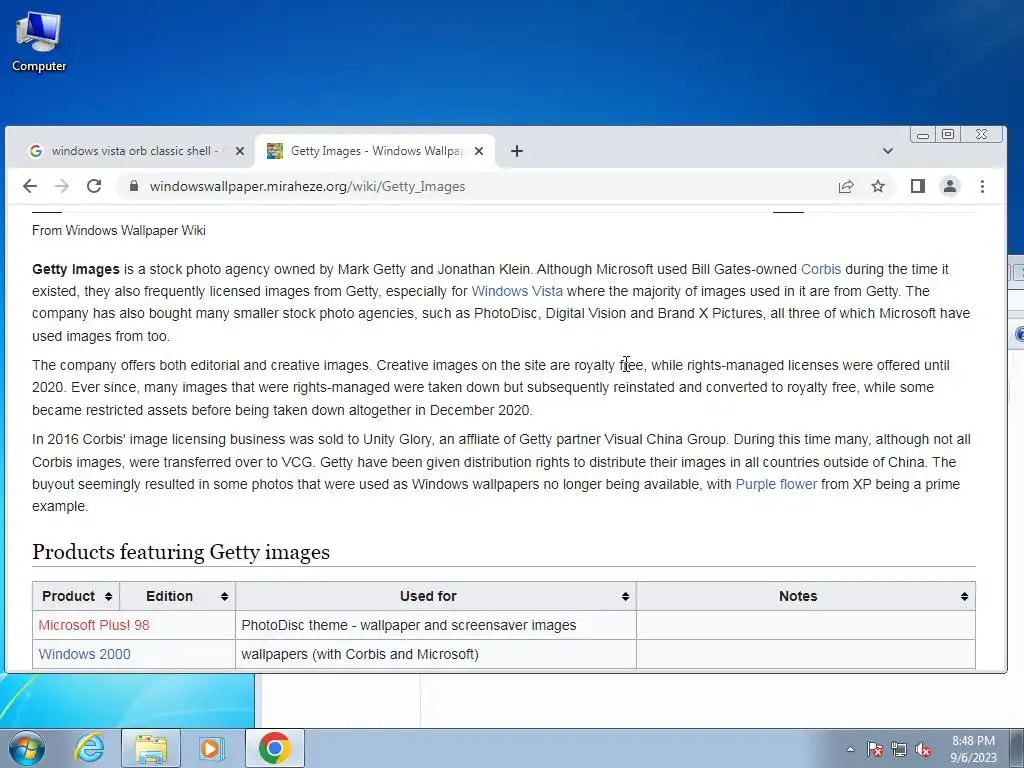Click the 'wallpapers (with Corbis and Microsoft)' cell

[436, 654]
